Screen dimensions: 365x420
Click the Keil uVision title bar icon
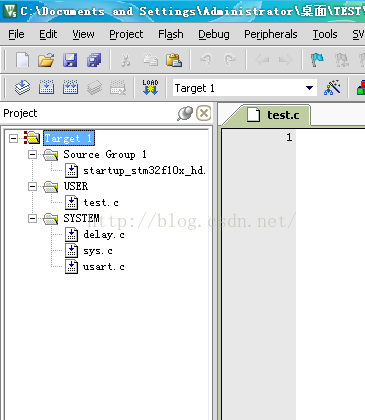(10, 11)
